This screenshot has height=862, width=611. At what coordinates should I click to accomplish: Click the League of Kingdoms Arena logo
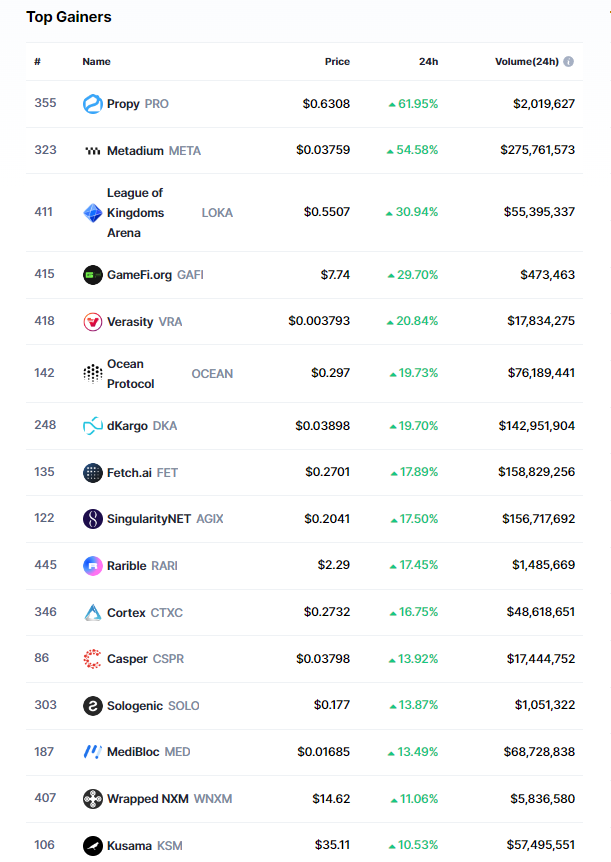pyautogui.click(x=92, y=213)
